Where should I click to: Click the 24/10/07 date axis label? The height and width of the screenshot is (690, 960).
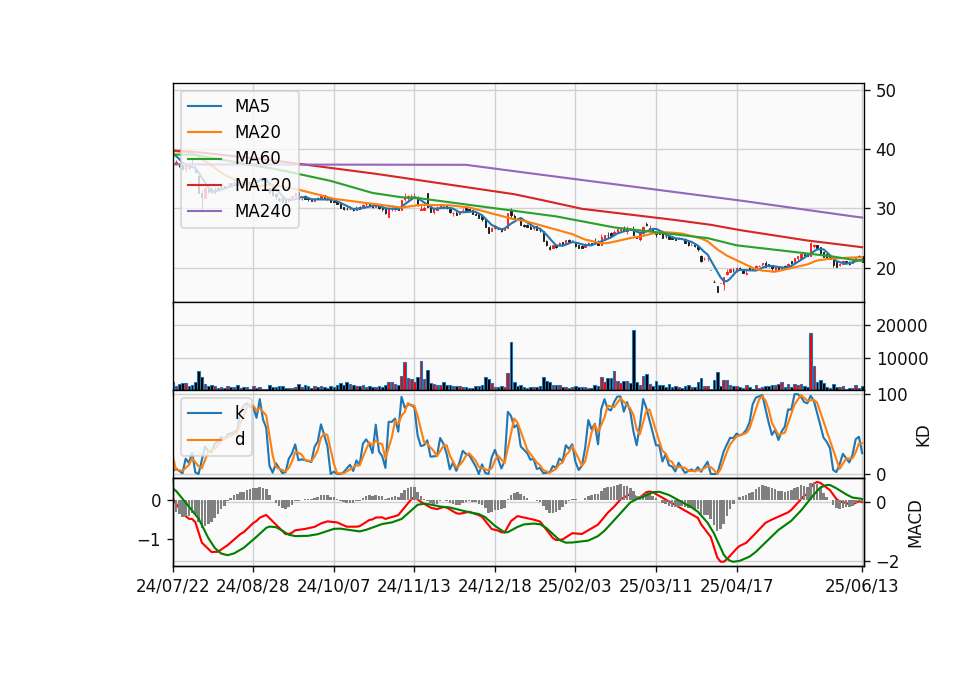tap(334, 586)
